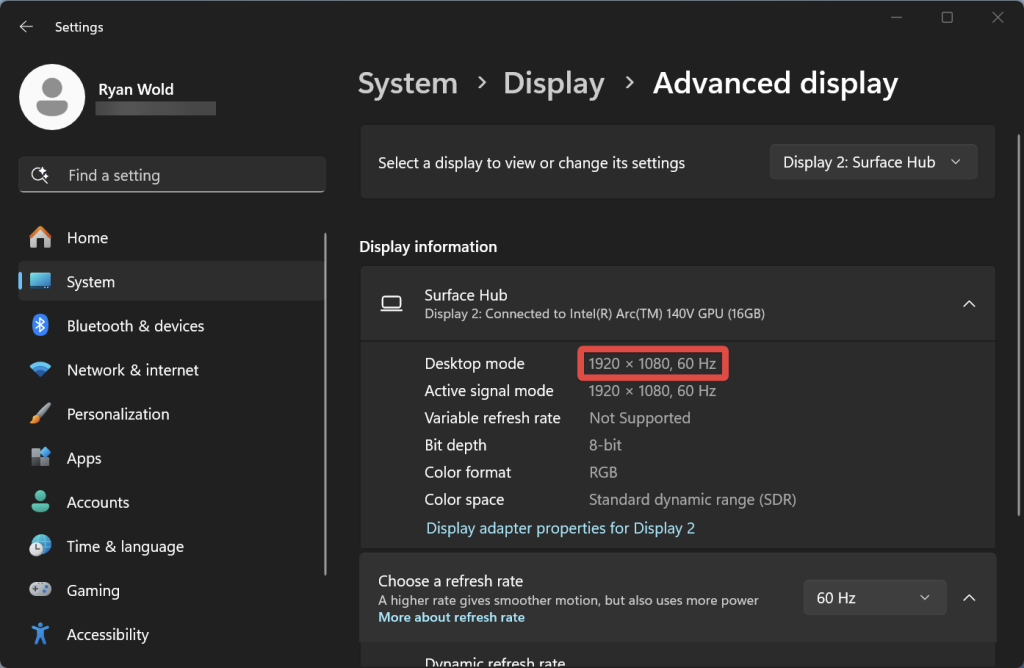Open Bluetooth & devices settings
The image size is (1024, 668).
171,325
